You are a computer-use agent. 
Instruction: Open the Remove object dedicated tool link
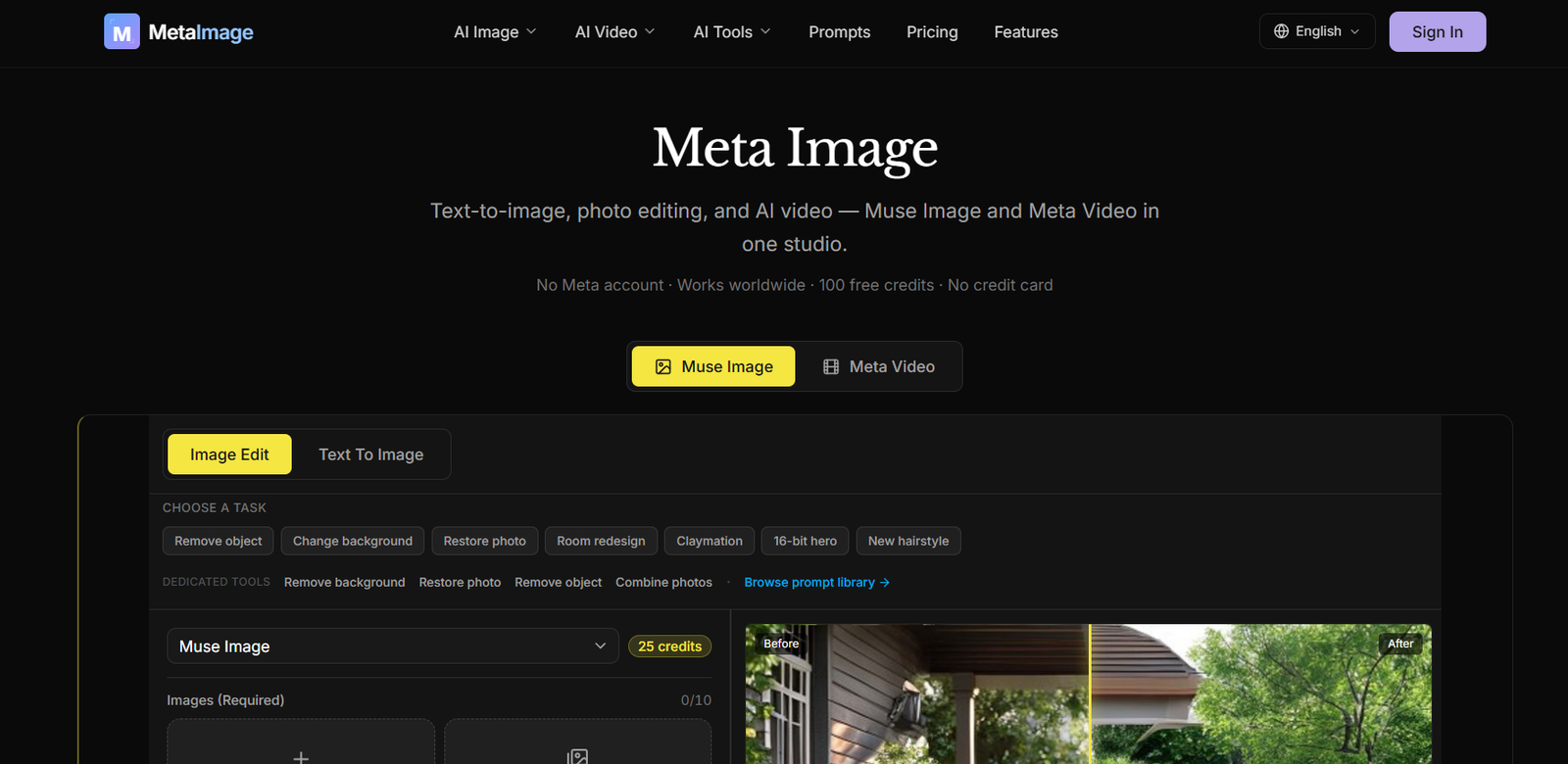coord(559,582)
